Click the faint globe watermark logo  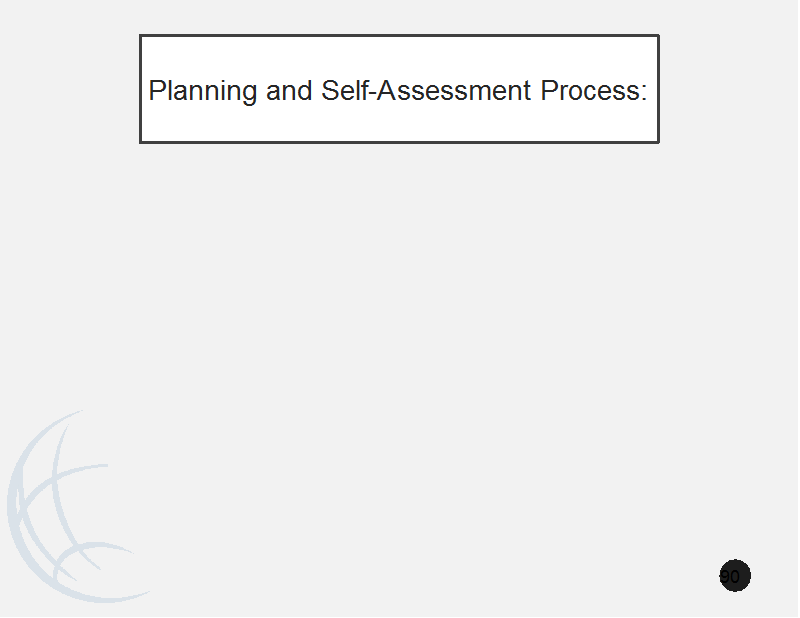[77, 506]
